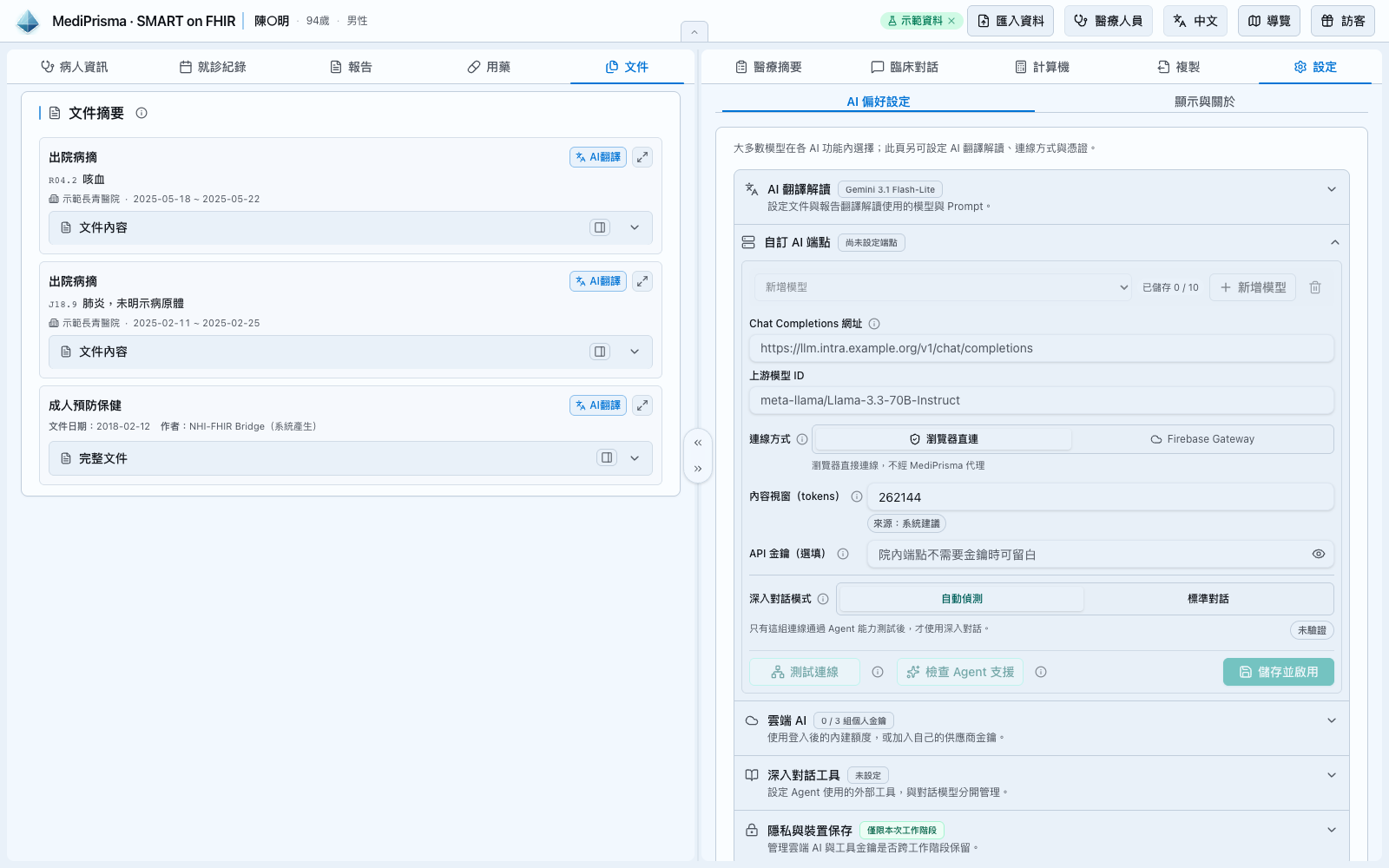Toggle split view for 咳血 文件內容
Image resolution: width=1389 pixels, height=868 pixels.
(x=600, y=227)
